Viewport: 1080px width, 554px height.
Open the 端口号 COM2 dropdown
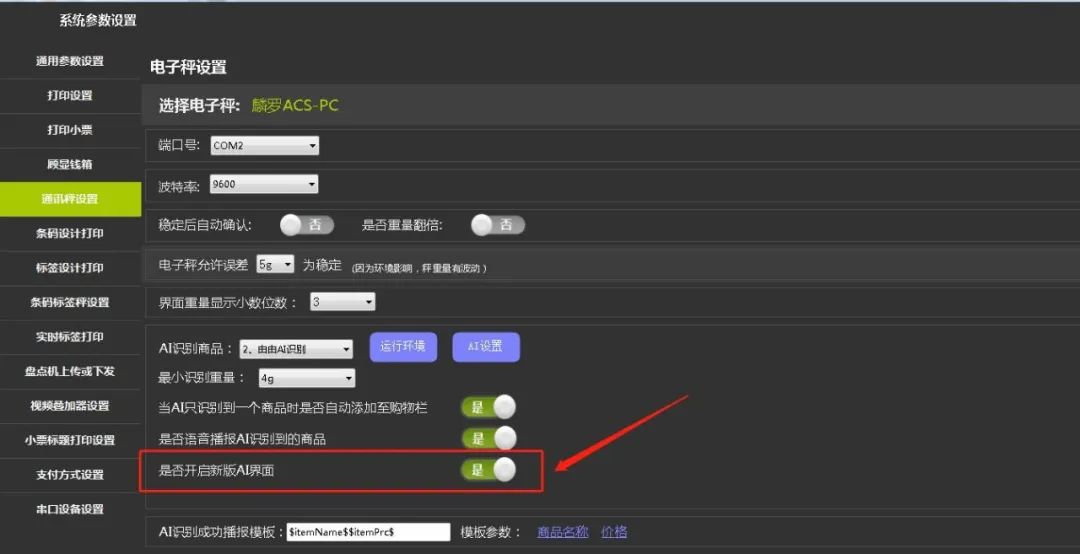[264, 146]
